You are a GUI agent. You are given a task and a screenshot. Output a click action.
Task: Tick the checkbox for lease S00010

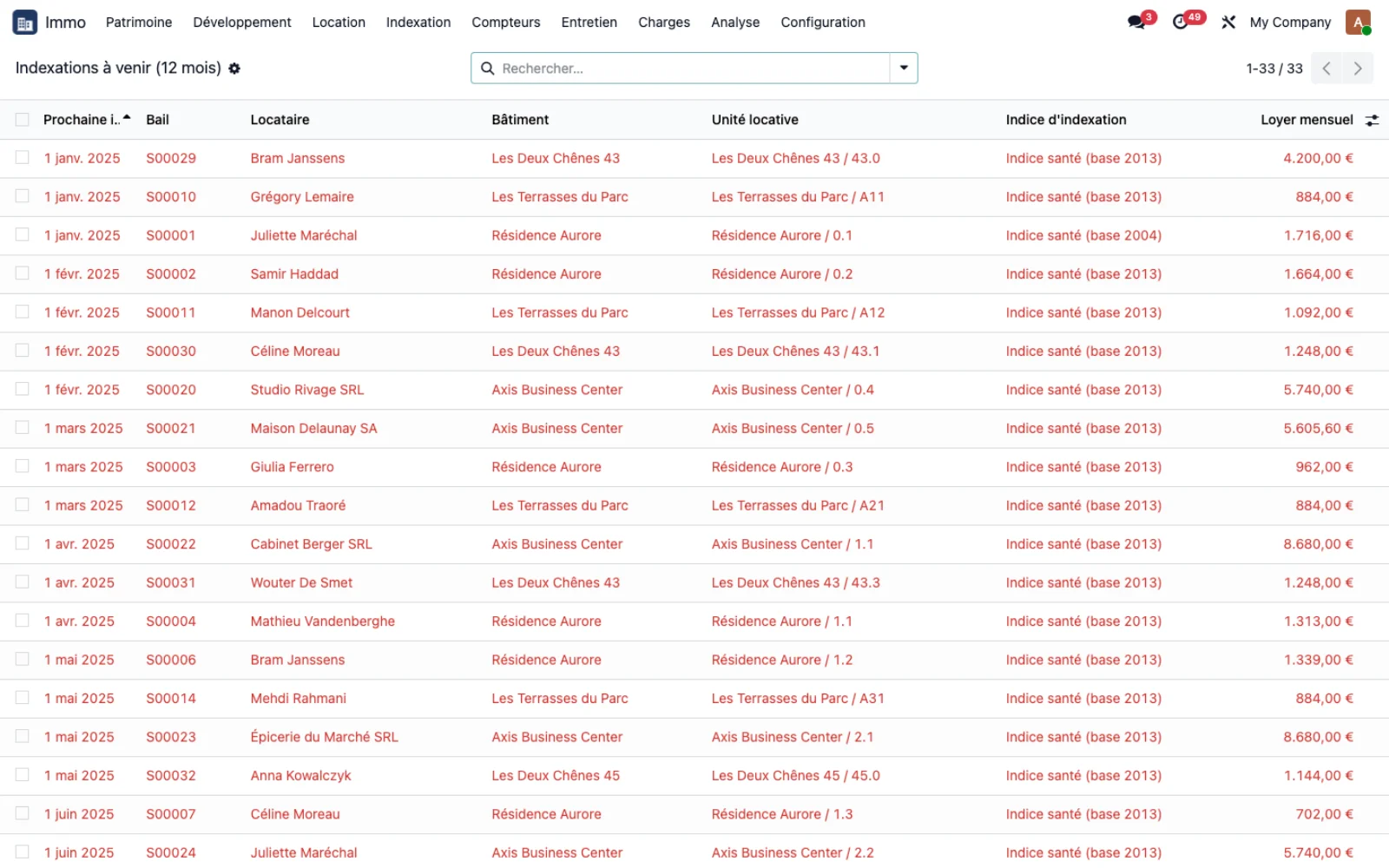click(23, 196)
